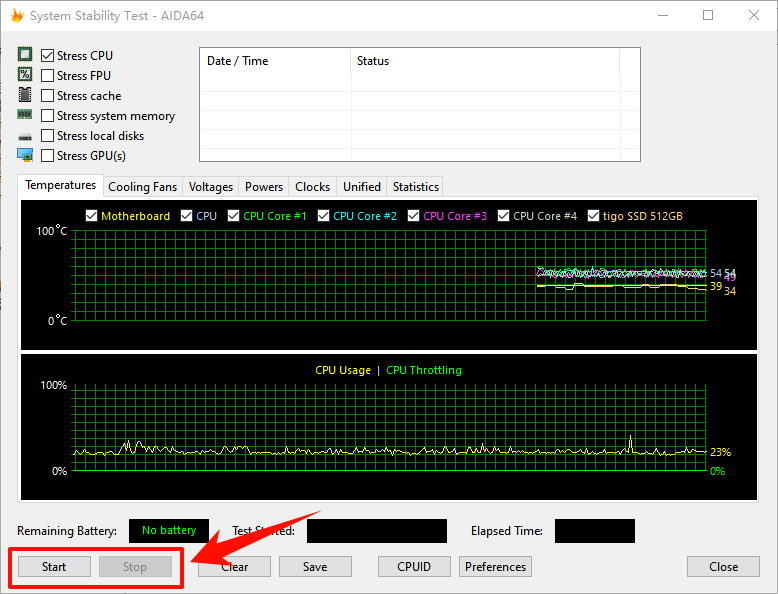The image size is (778, 594).
Task: Click the Remaining Battery label
Action: coord(67,531)
